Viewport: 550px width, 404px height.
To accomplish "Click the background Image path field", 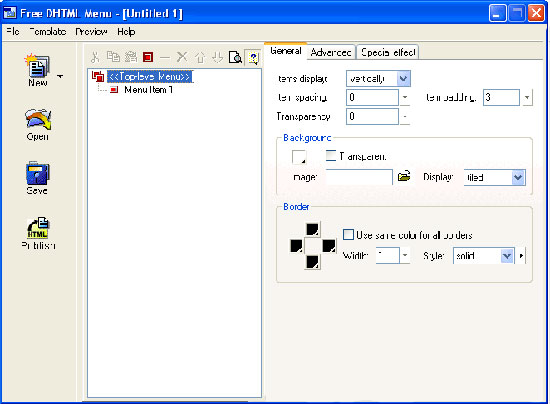I will [359, 177].
